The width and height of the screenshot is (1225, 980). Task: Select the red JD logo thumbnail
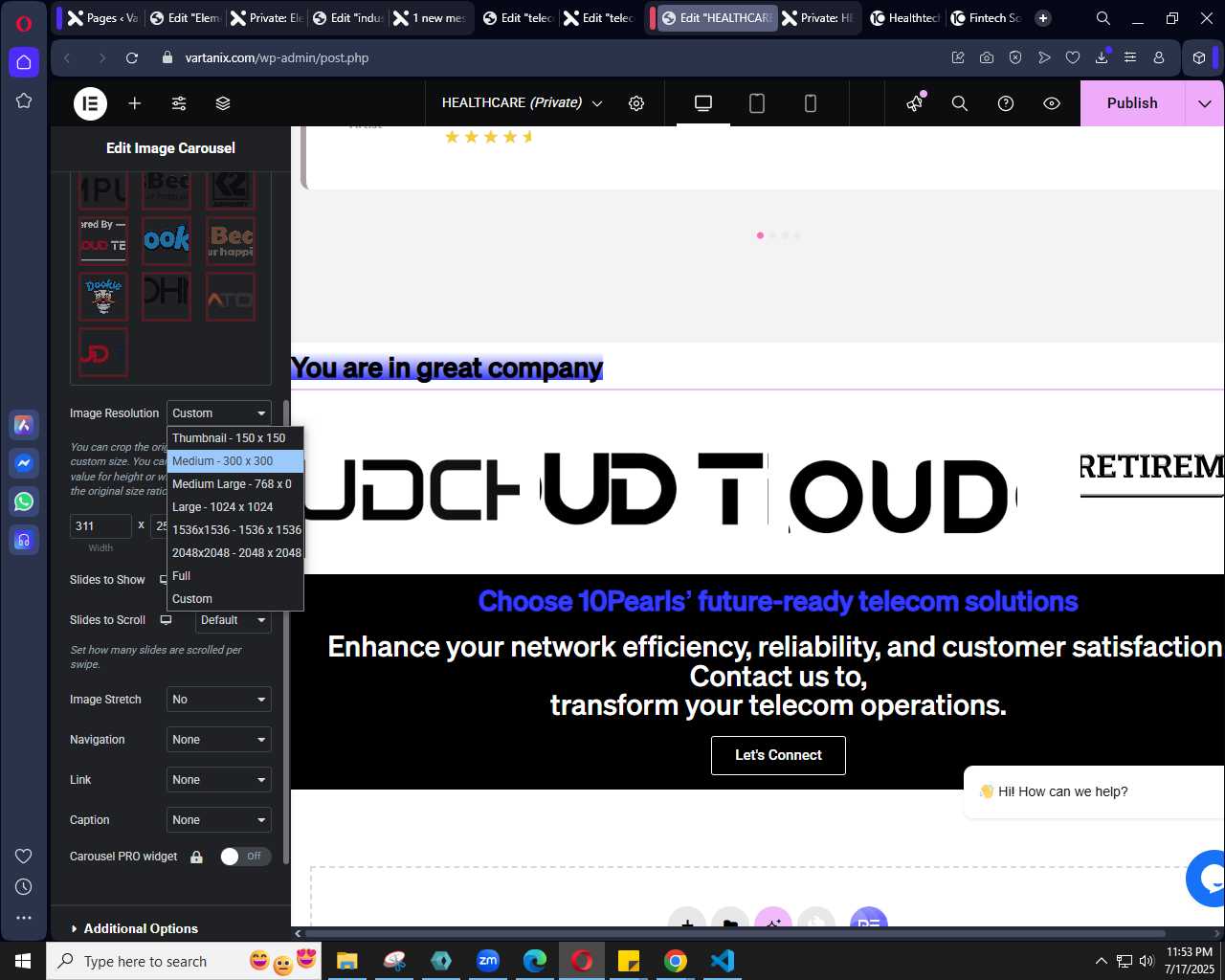[x=103, y=353]
